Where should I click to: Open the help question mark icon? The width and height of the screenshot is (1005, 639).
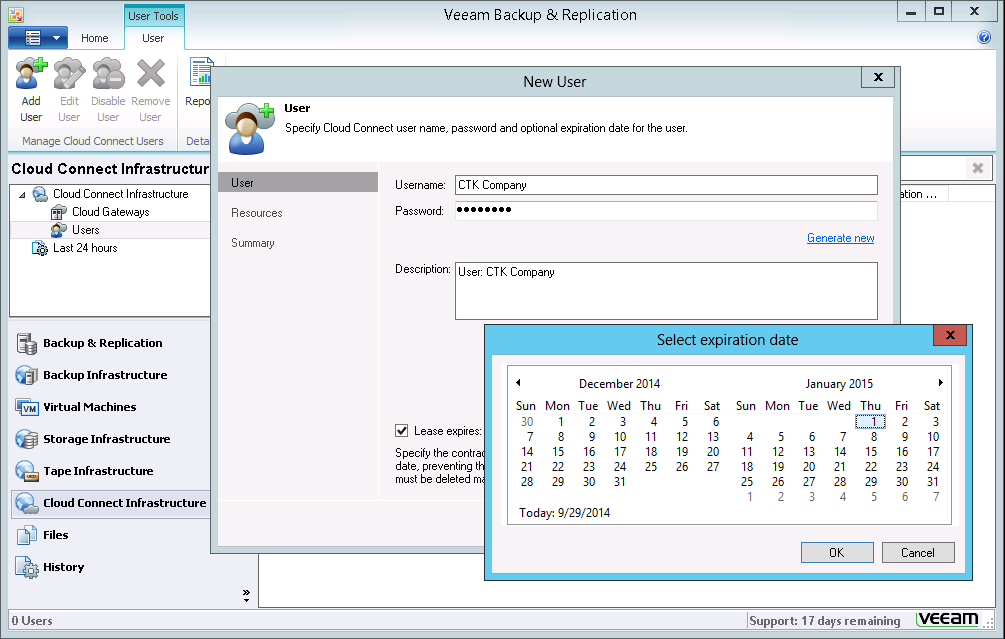click(984, 37)
